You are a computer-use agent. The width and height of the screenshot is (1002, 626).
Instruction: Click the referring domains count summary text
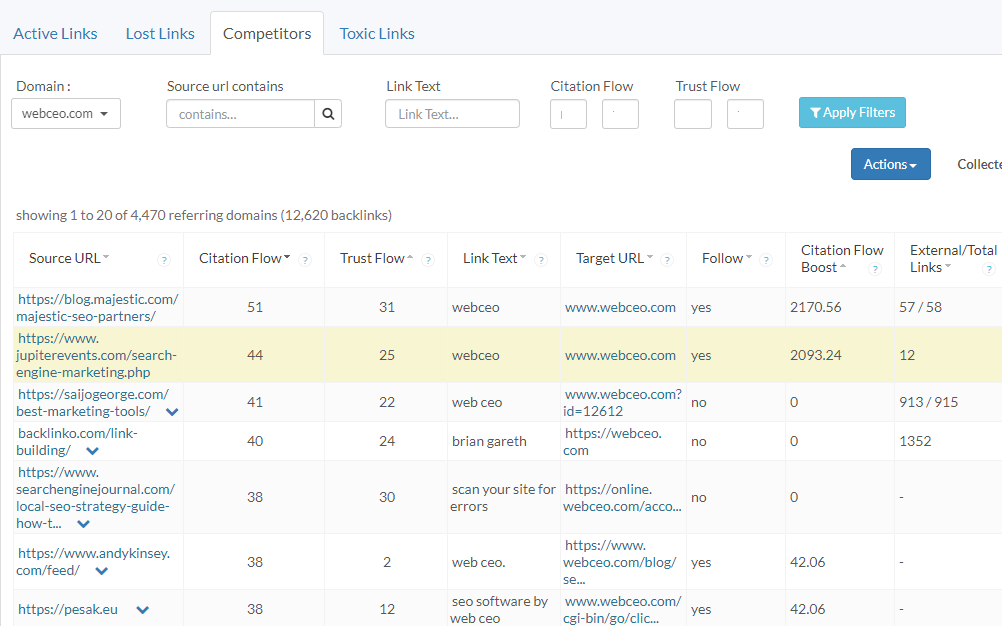pos(204,215)
